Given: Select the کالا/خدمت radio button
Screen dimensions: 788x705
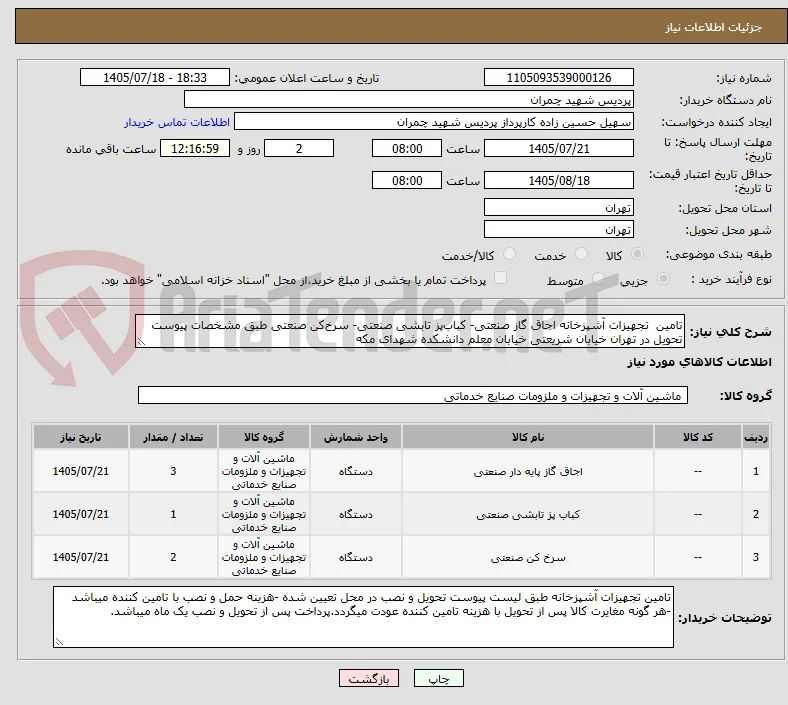Looking at the screenshot, I should 510,254.
